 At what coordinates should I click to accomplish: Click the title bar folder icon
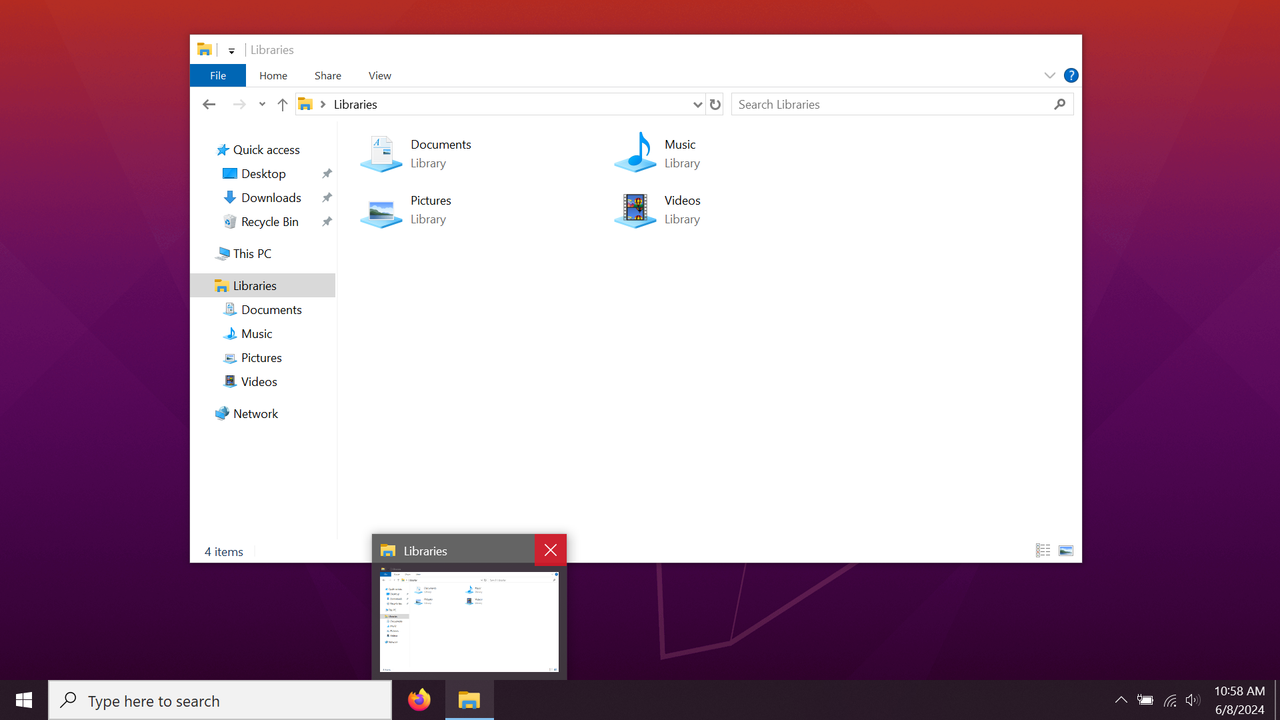[x=204, y=50]
